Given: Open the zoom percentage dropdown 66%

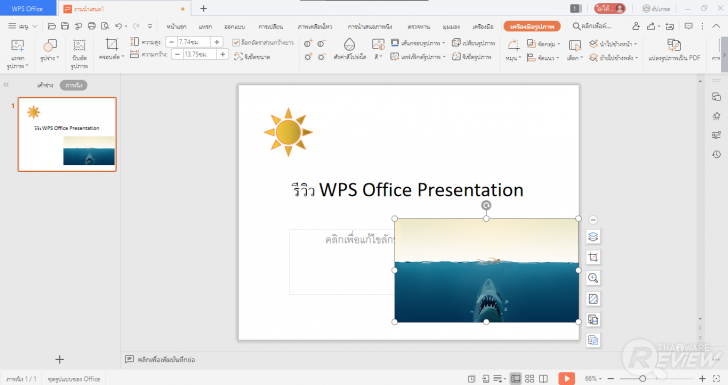Looking at the screenshot, I should pos(593,379).
